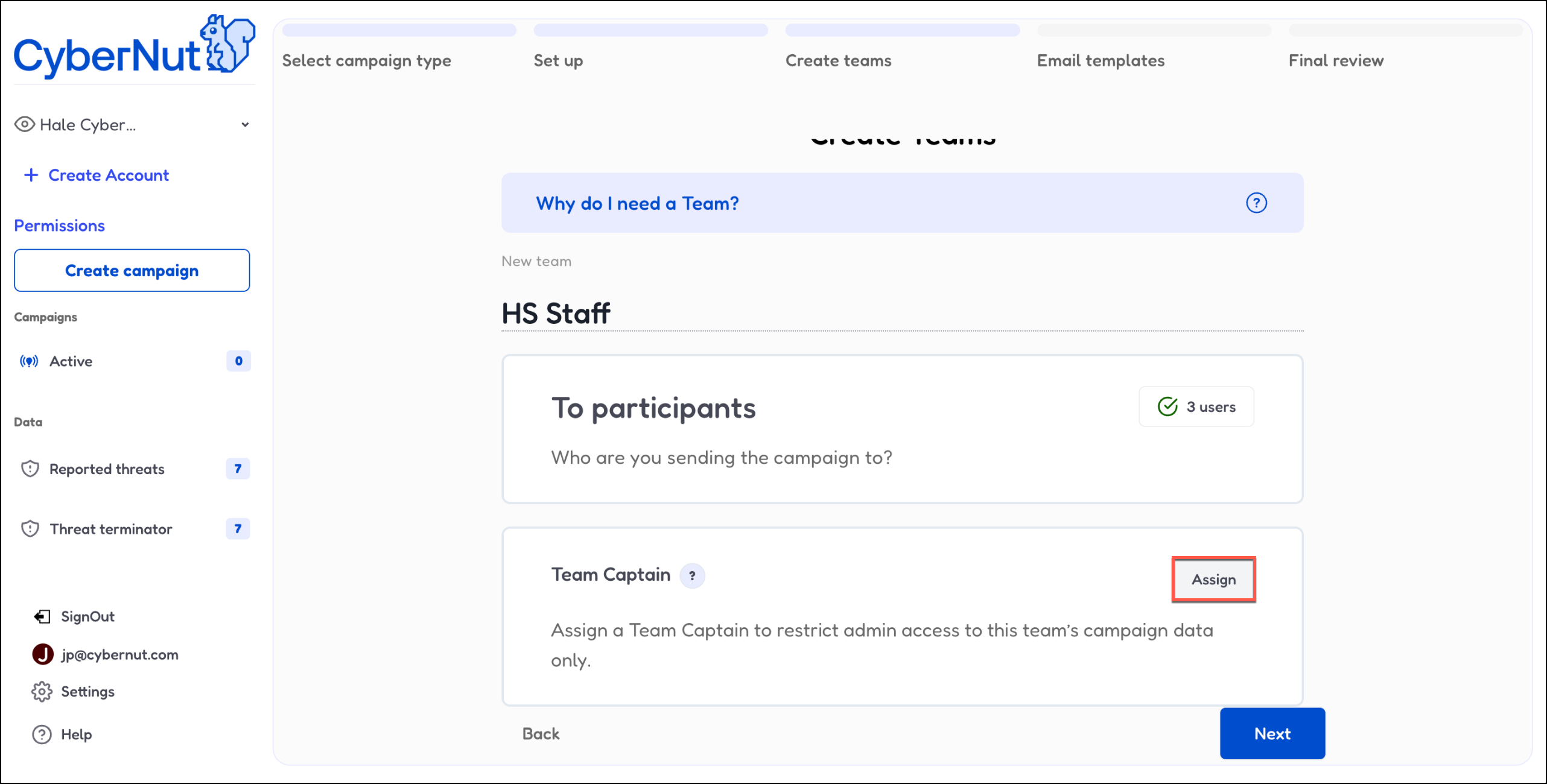Assign a Team Captain
1547x784 pixels.
1213,580
